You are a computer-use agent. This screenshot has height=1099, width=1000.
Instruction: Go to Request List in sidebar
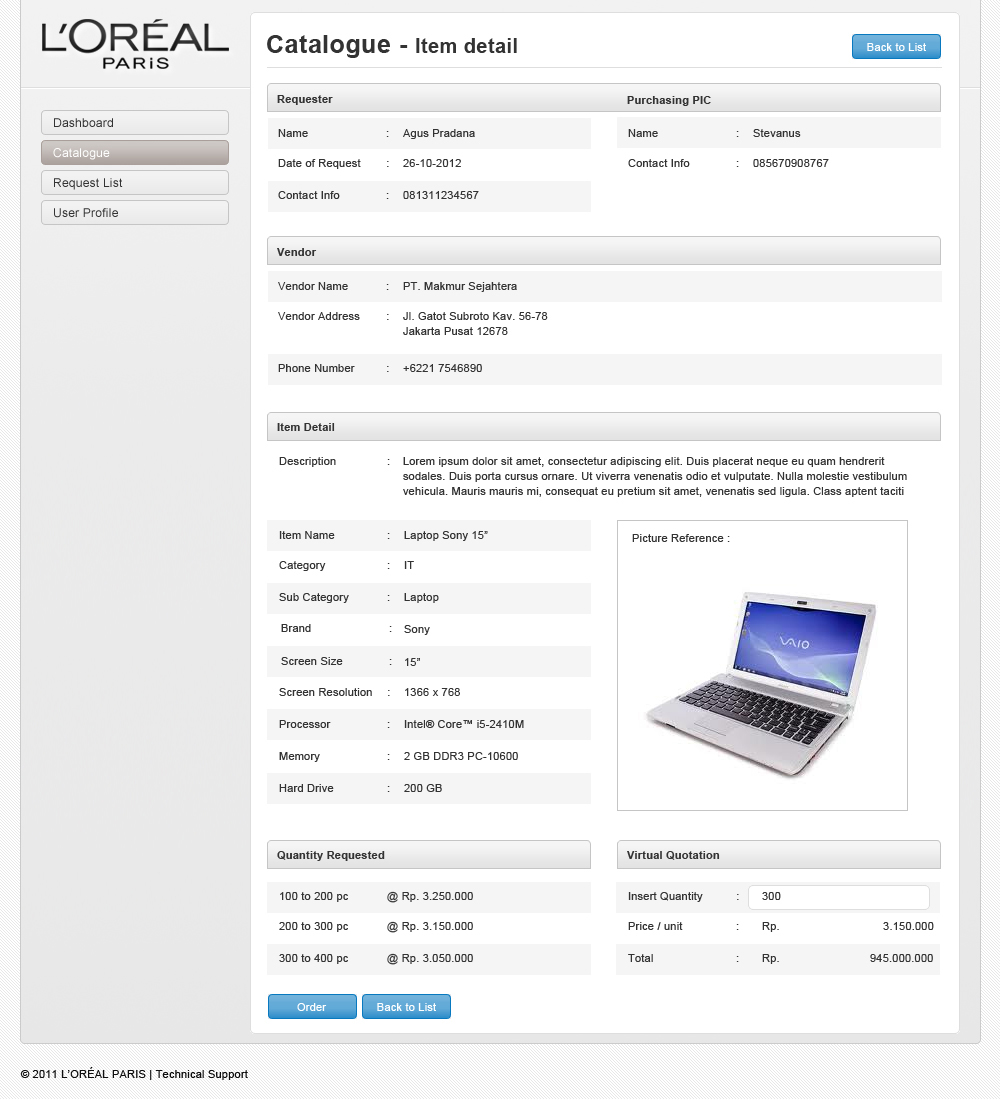point(135,183)
